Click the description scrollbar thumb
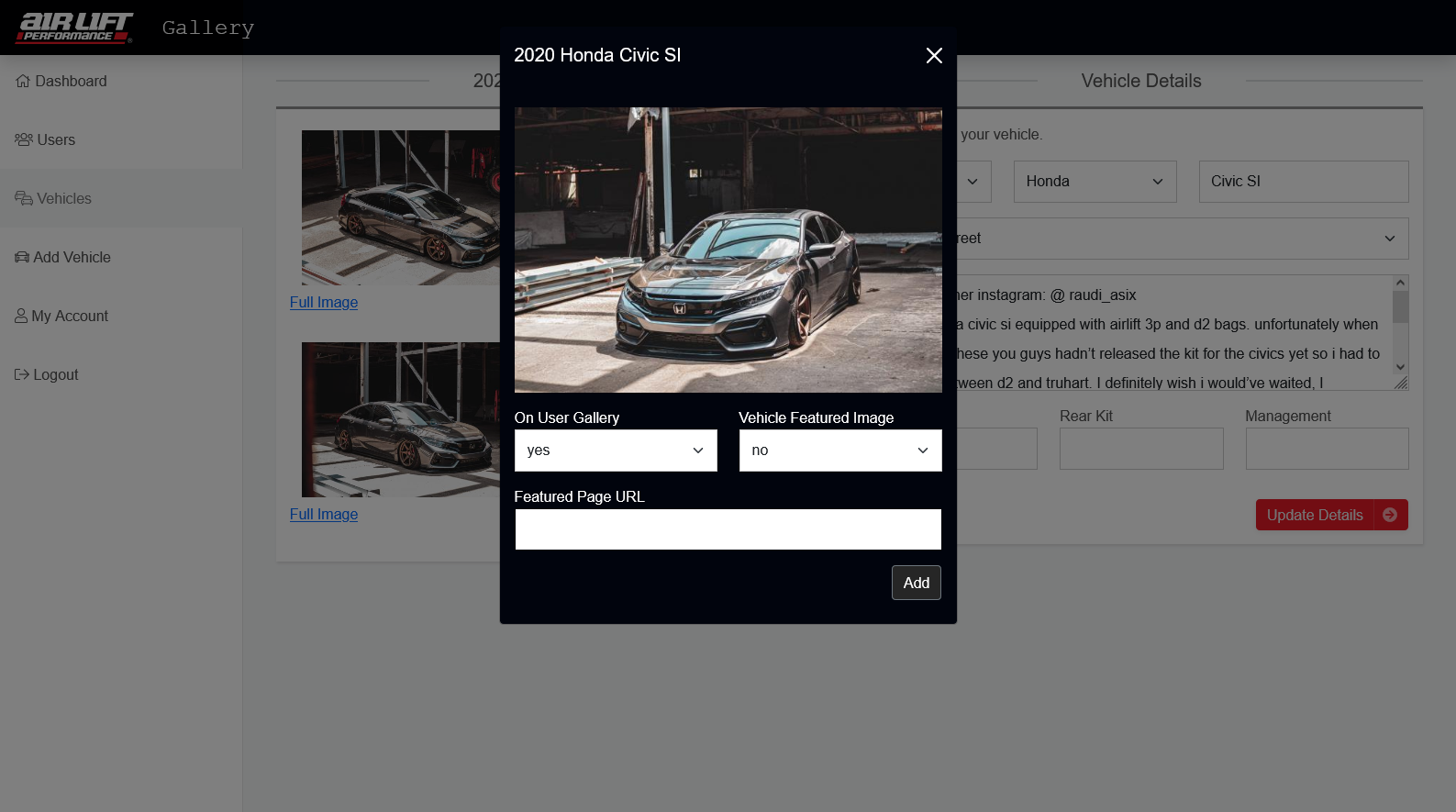 click(1400, 307)
